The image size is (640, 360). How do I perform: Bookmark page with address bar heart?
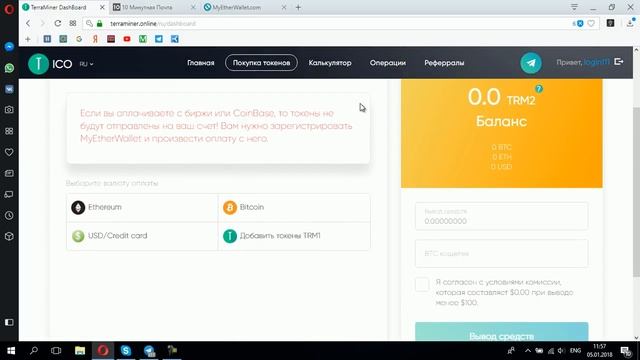[x=591, y=24]
